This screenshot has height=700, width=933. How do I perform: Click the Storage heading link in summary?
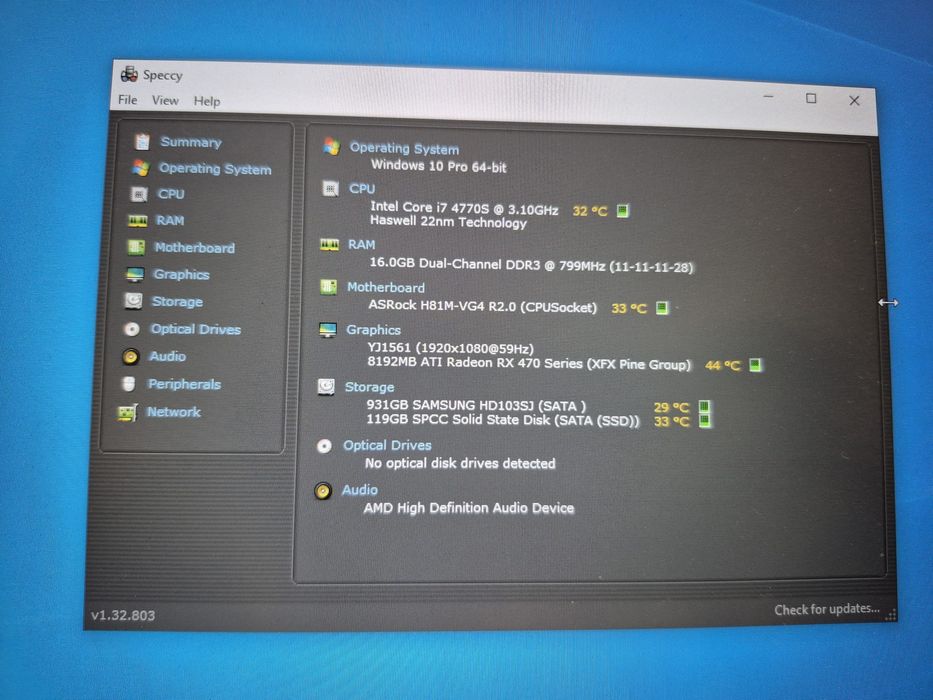click(369, 387)
